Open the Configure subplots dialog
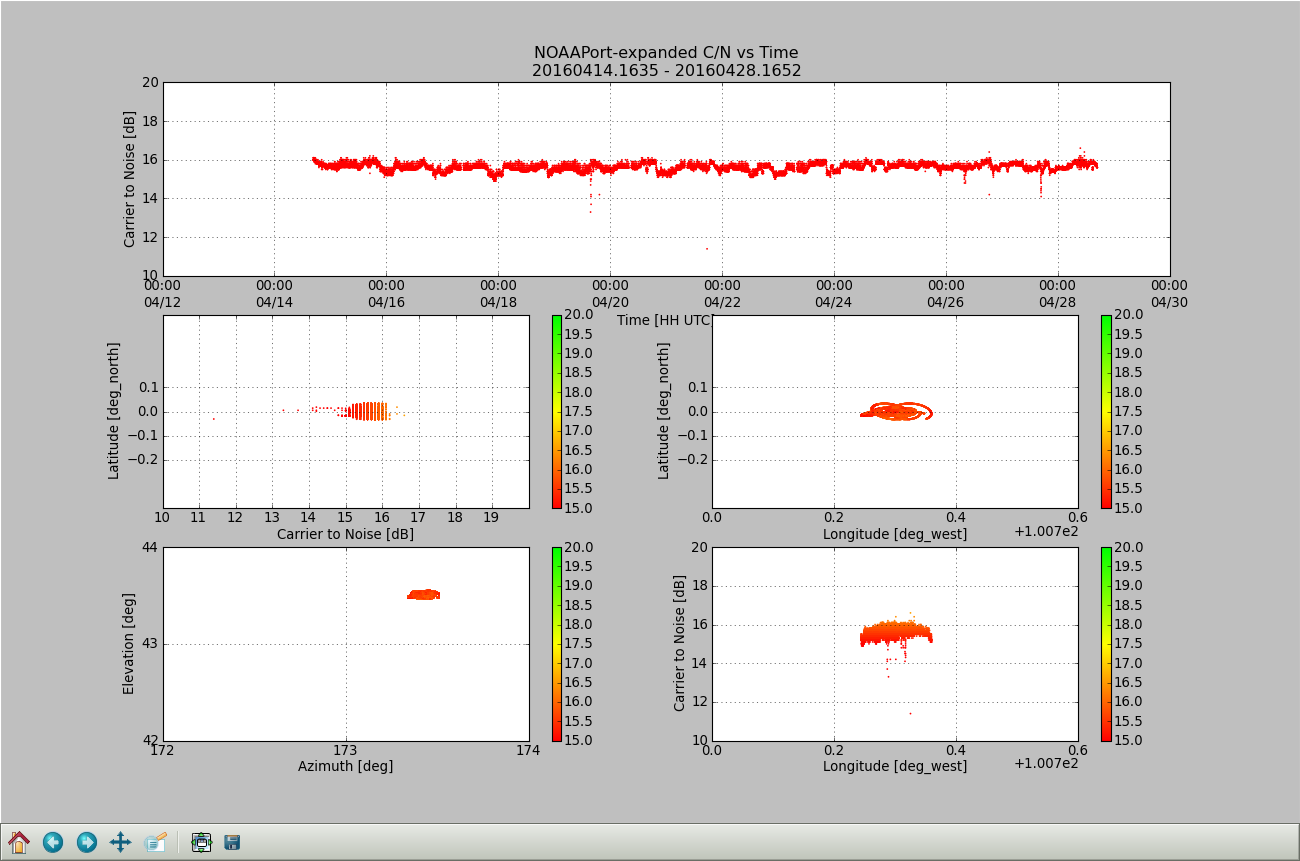 tap(201, 842)
